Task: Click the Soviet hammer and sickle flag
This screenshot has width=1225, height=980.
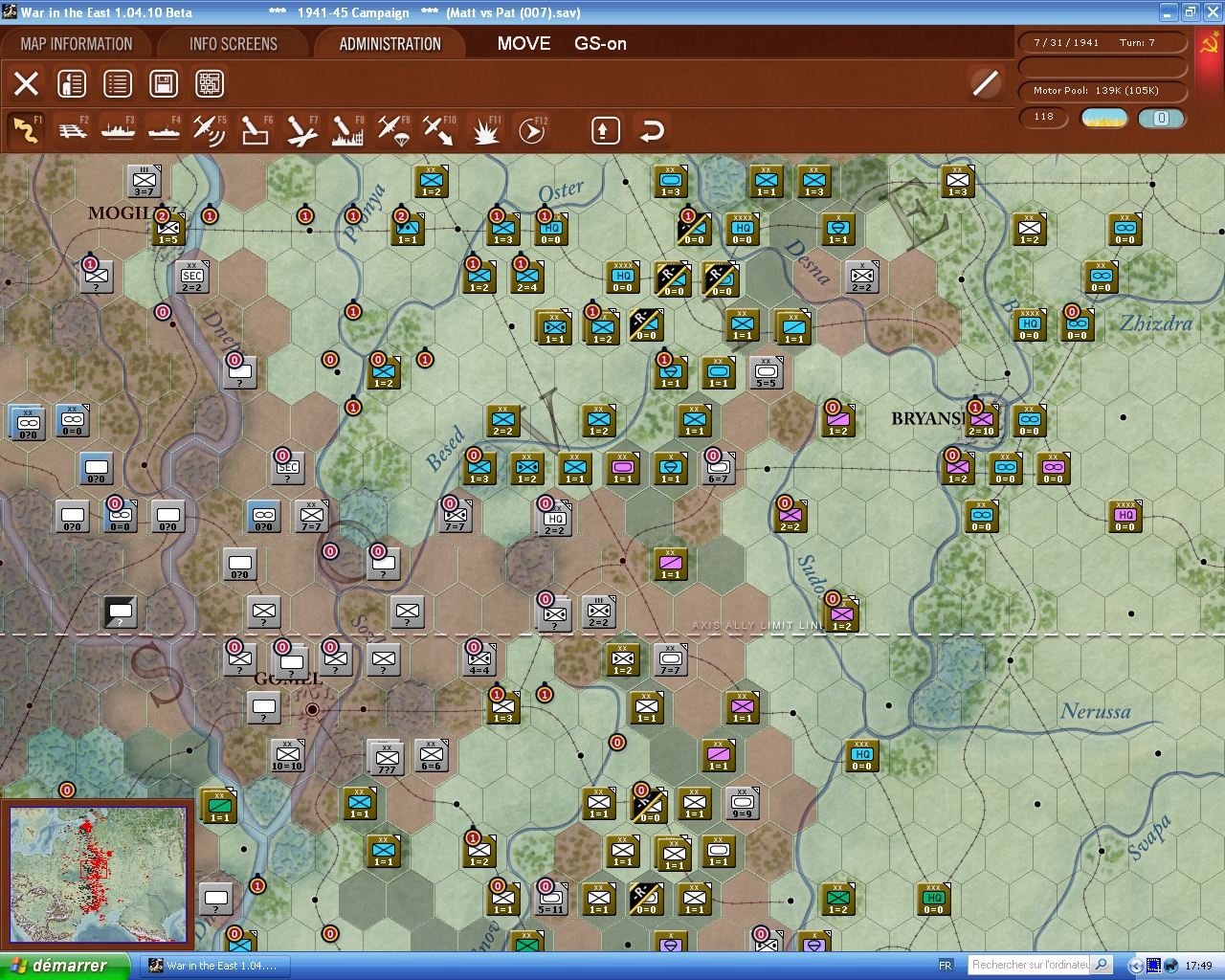Action: click(1210, 45)
